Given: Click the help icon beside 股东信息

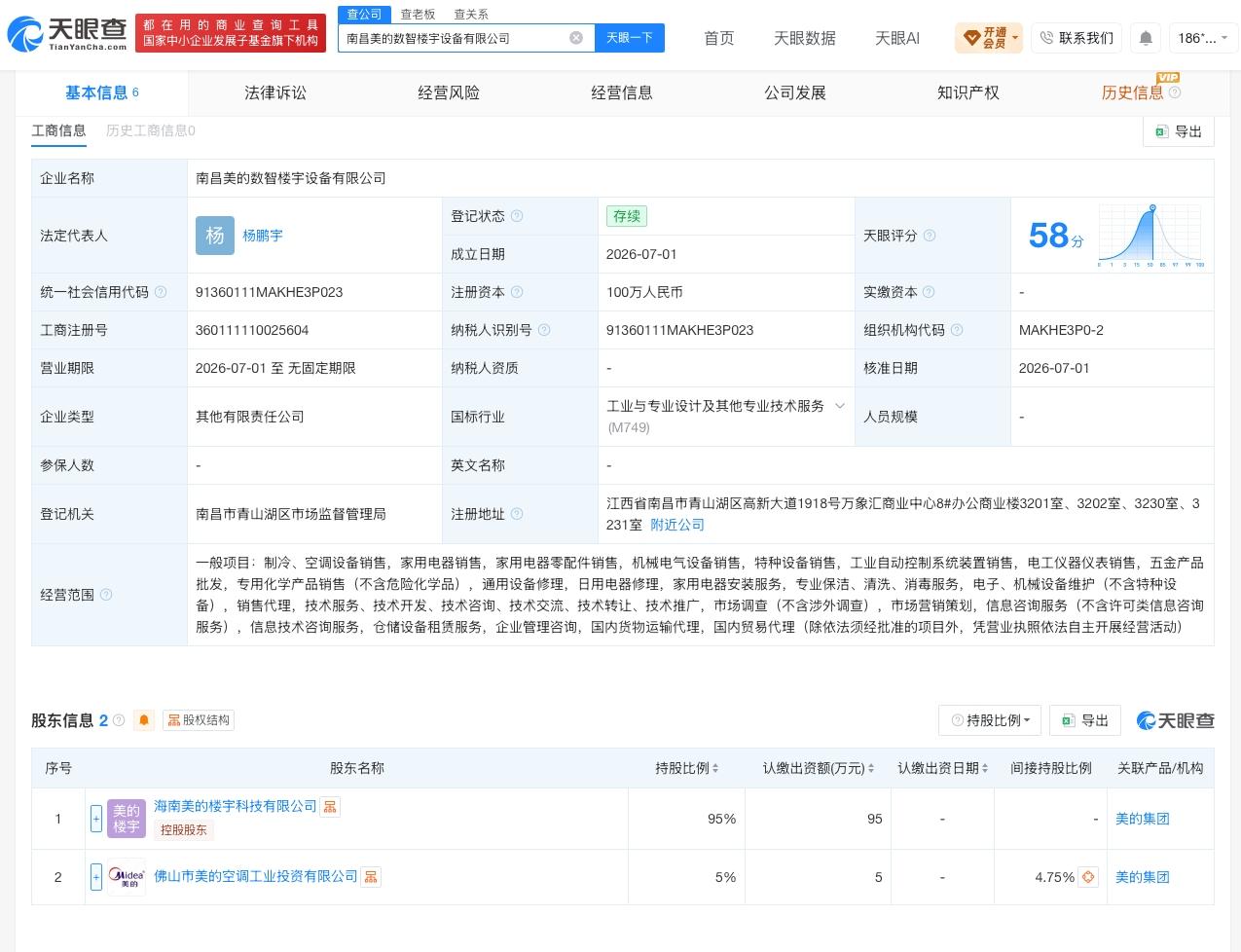Looking at the screenshot, I should pyautogui.click(x=119, y=720).
